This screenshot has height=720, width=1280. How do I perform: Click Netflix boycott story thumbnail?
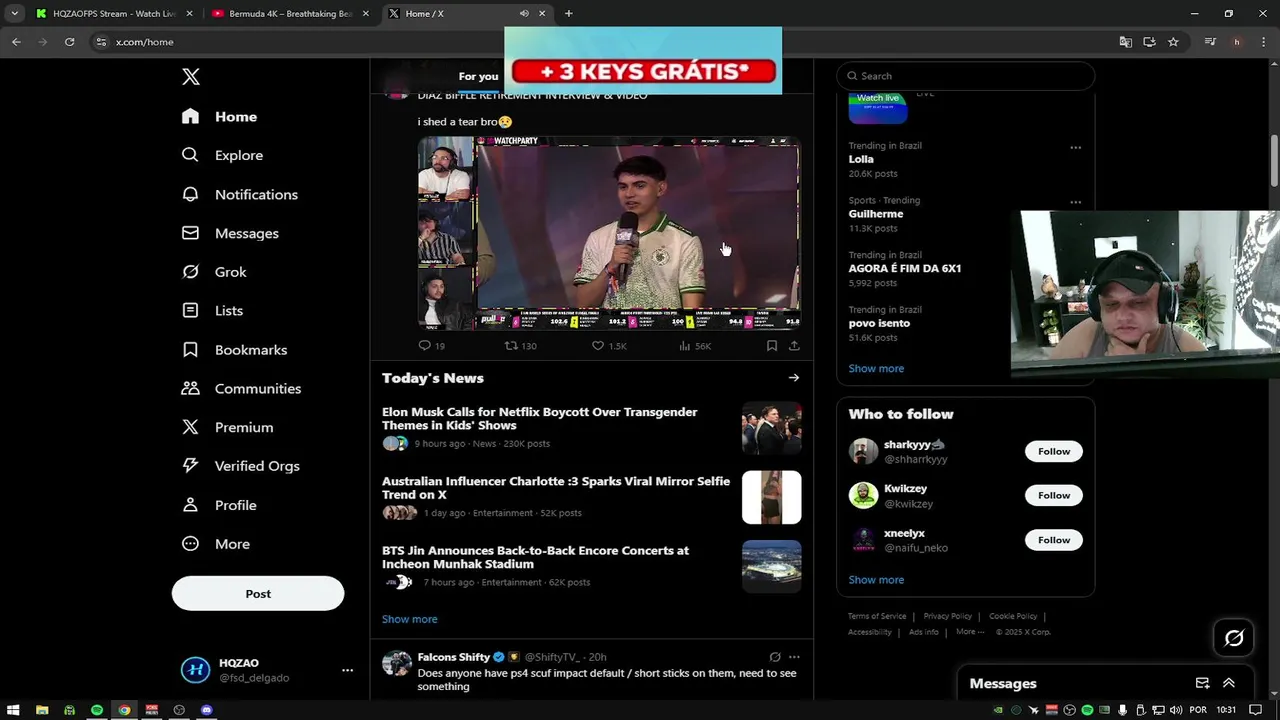pos(772,428)
